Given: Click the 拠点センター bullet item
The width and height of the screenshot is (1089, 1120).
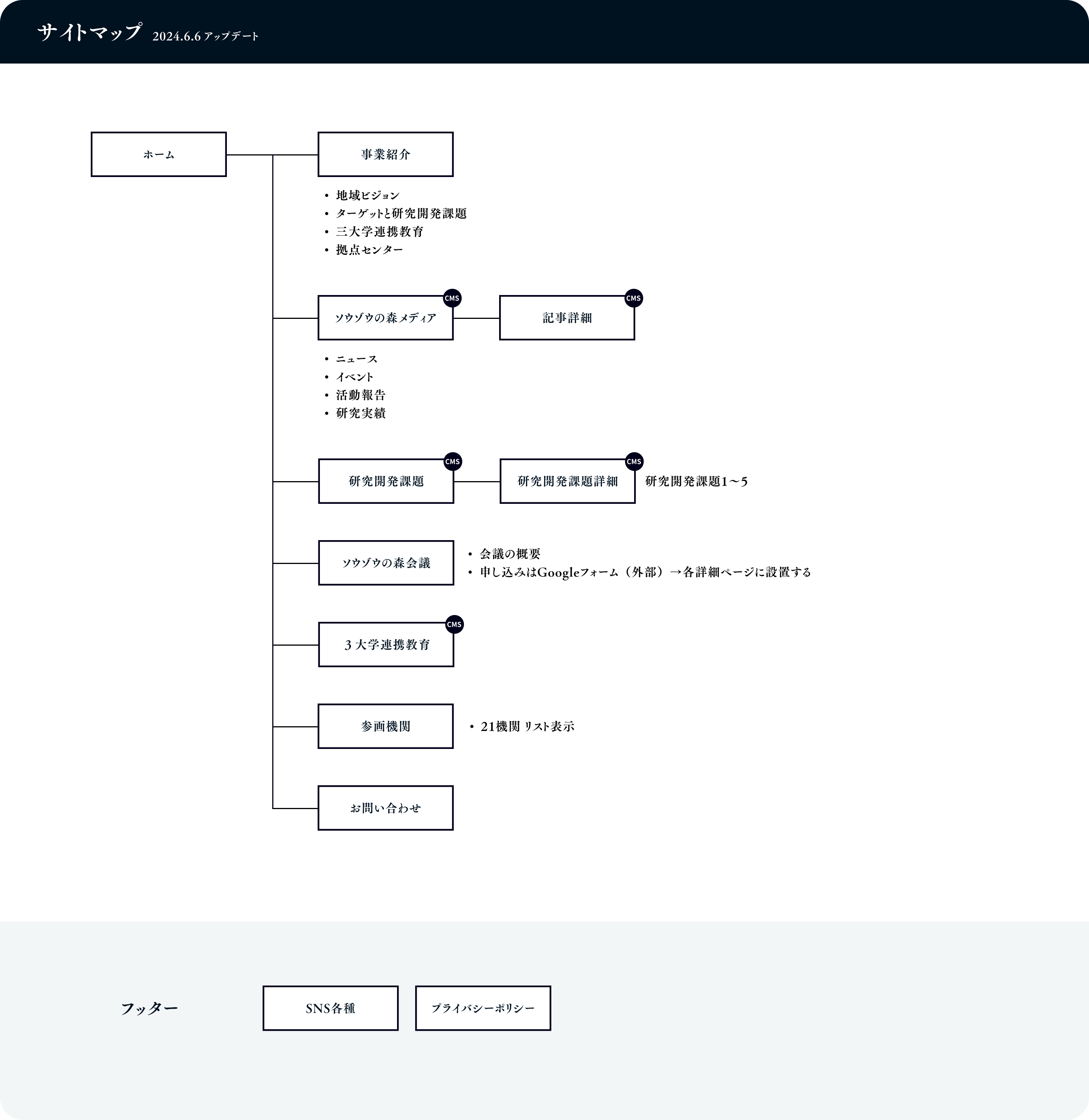Looking at the screenshot, I should point(369,250).
